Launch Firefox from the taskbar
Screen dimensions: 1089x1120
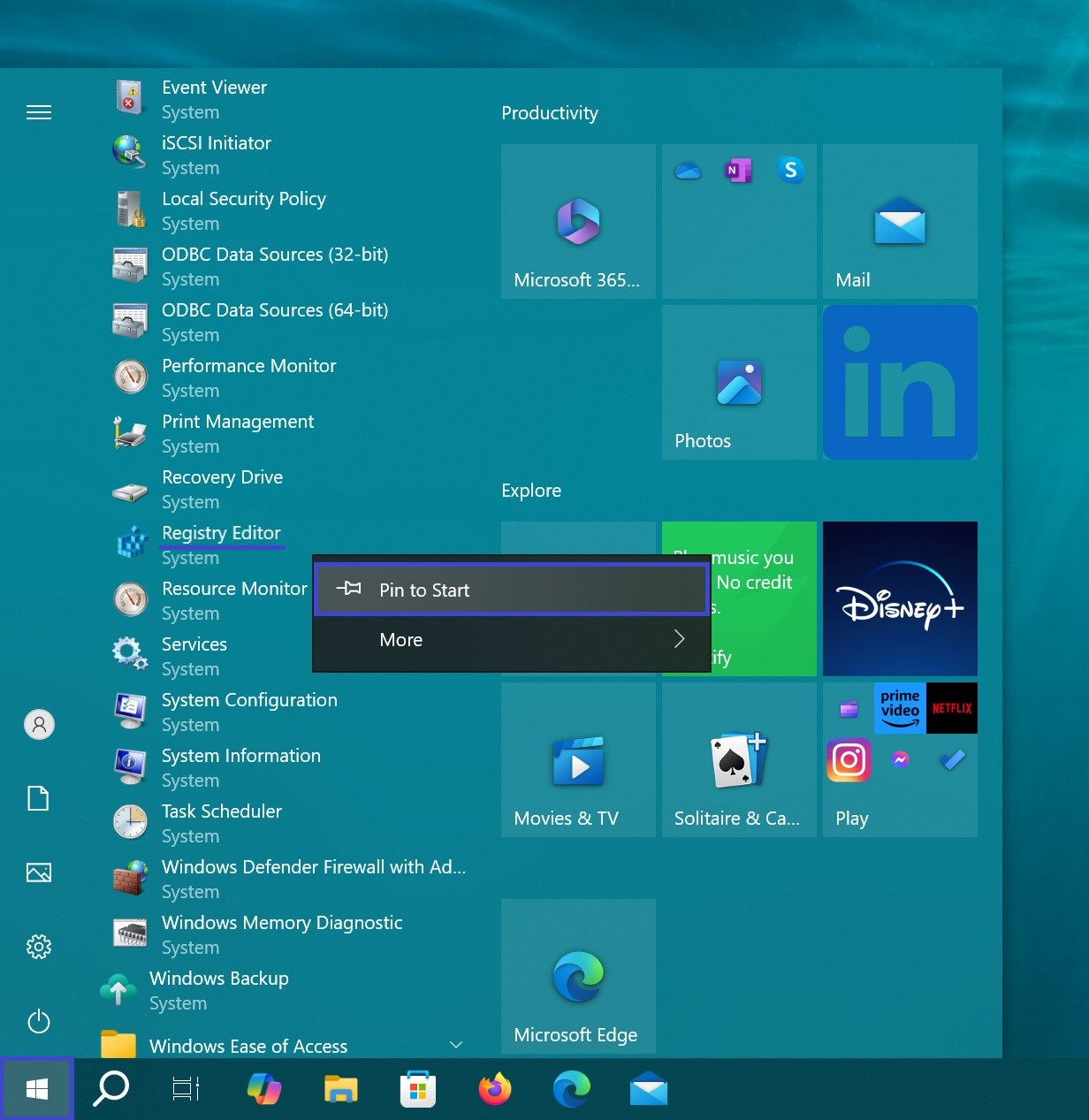coord(495,1089)
